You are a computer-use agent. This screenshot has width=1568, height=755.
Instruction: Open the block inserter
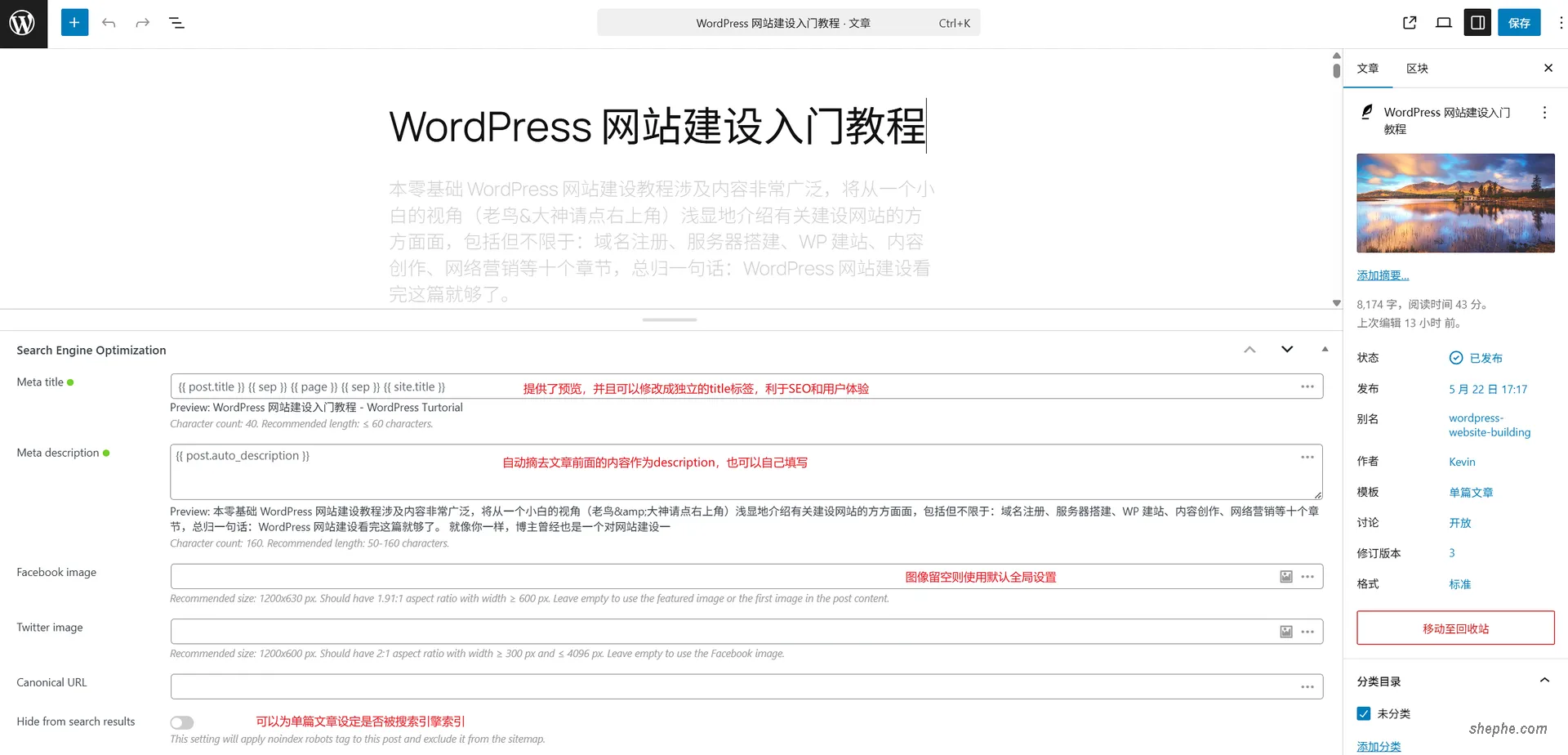(74, 22)
